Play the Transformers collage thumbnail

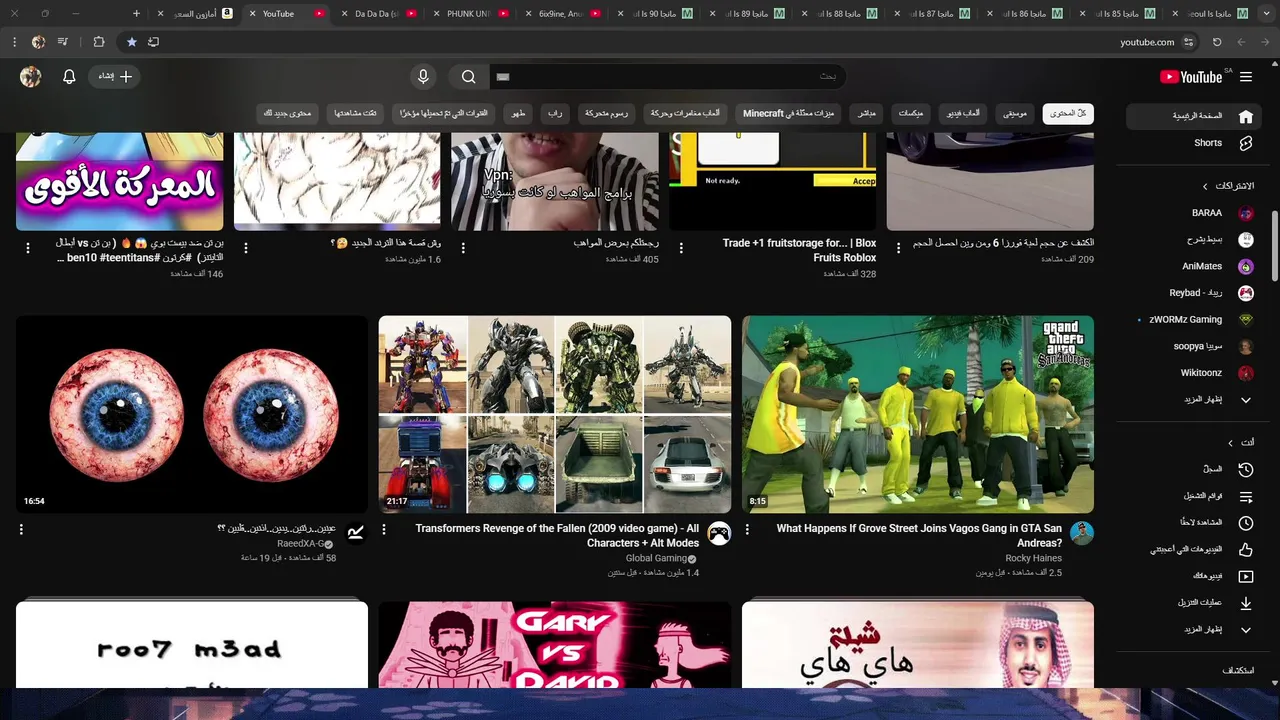555,414
